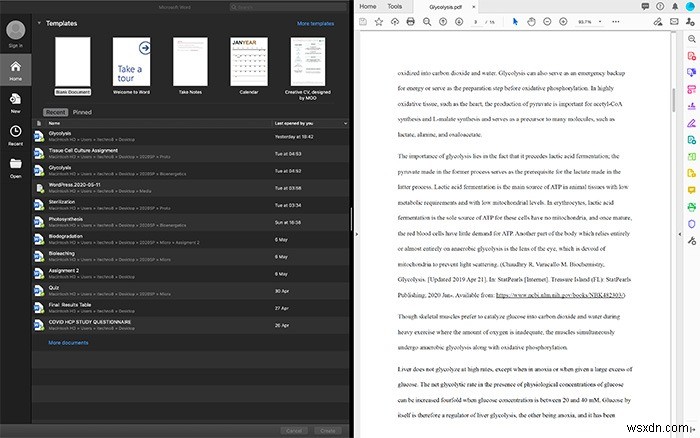Open the zoom percentage dropdown in Acrobat
Screen dimensions: 700x438
(x=600, y=21)
